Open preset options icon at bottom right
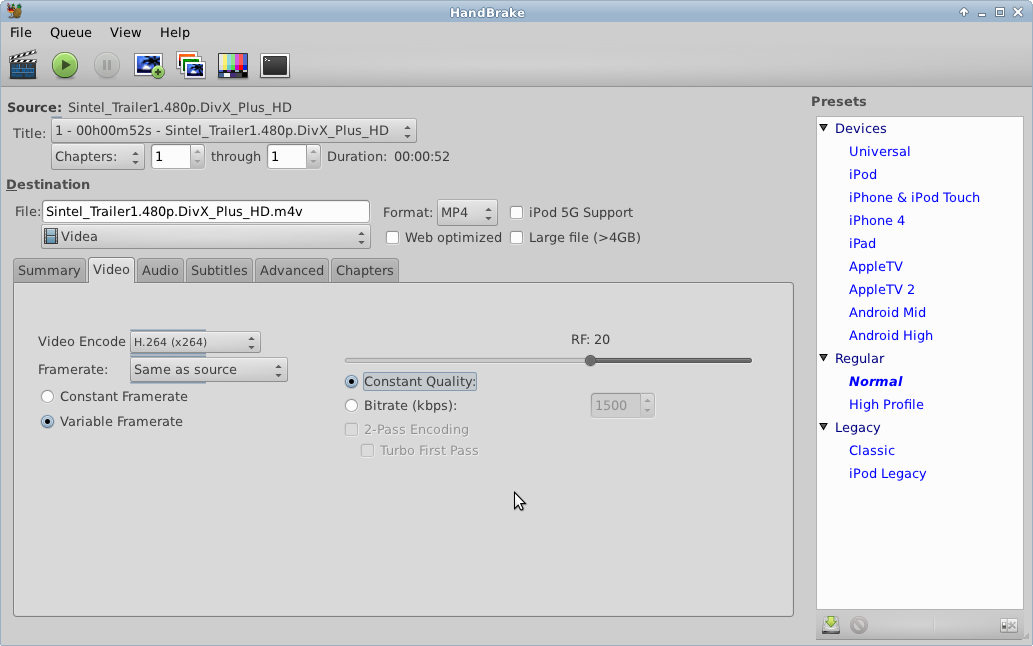Viewport: 1033px width, 646px height. point(1009,625)
